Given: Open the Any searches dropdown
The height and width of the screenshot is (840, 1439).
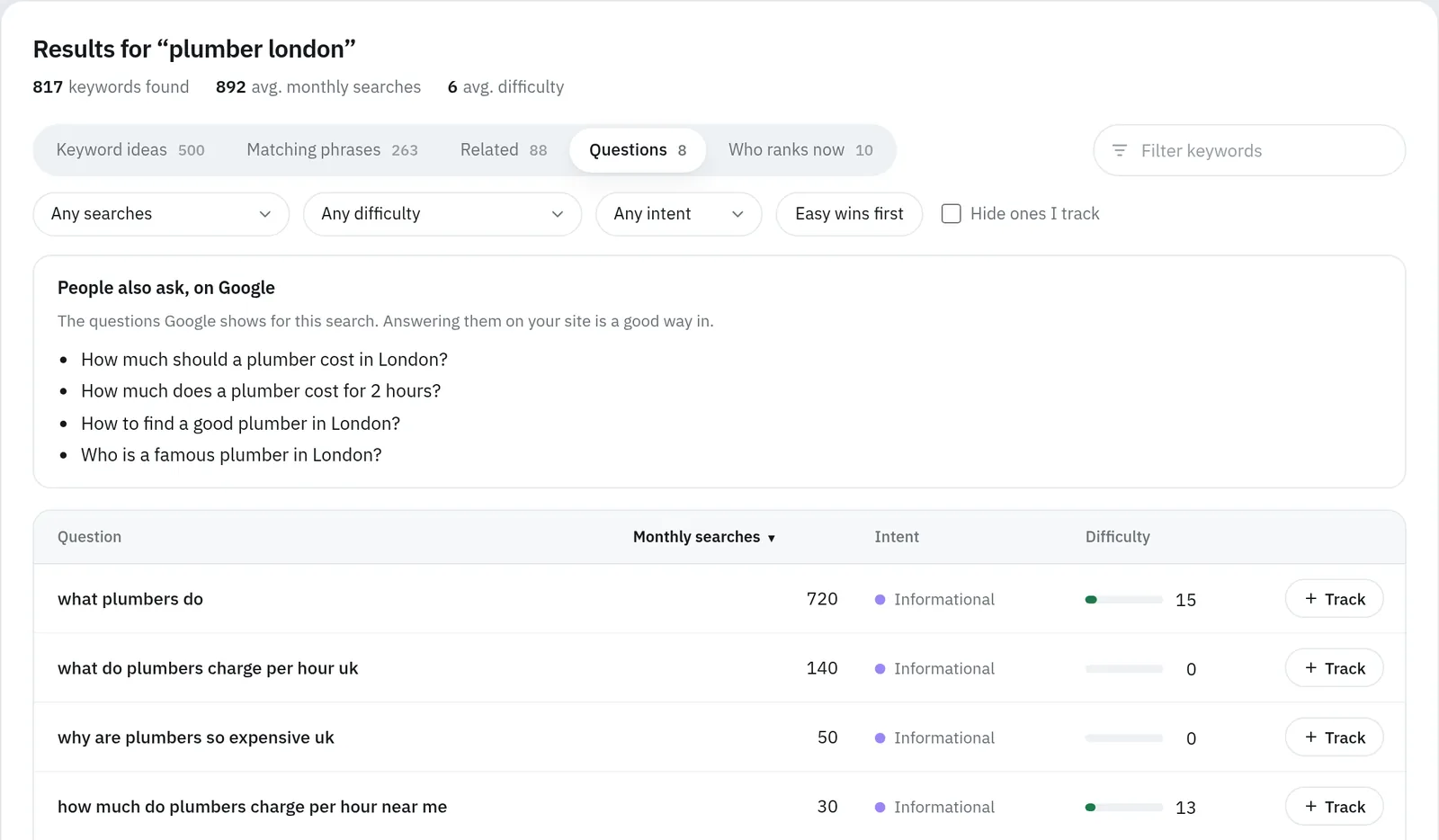Looking at the screenshot, I should point(161,214).
